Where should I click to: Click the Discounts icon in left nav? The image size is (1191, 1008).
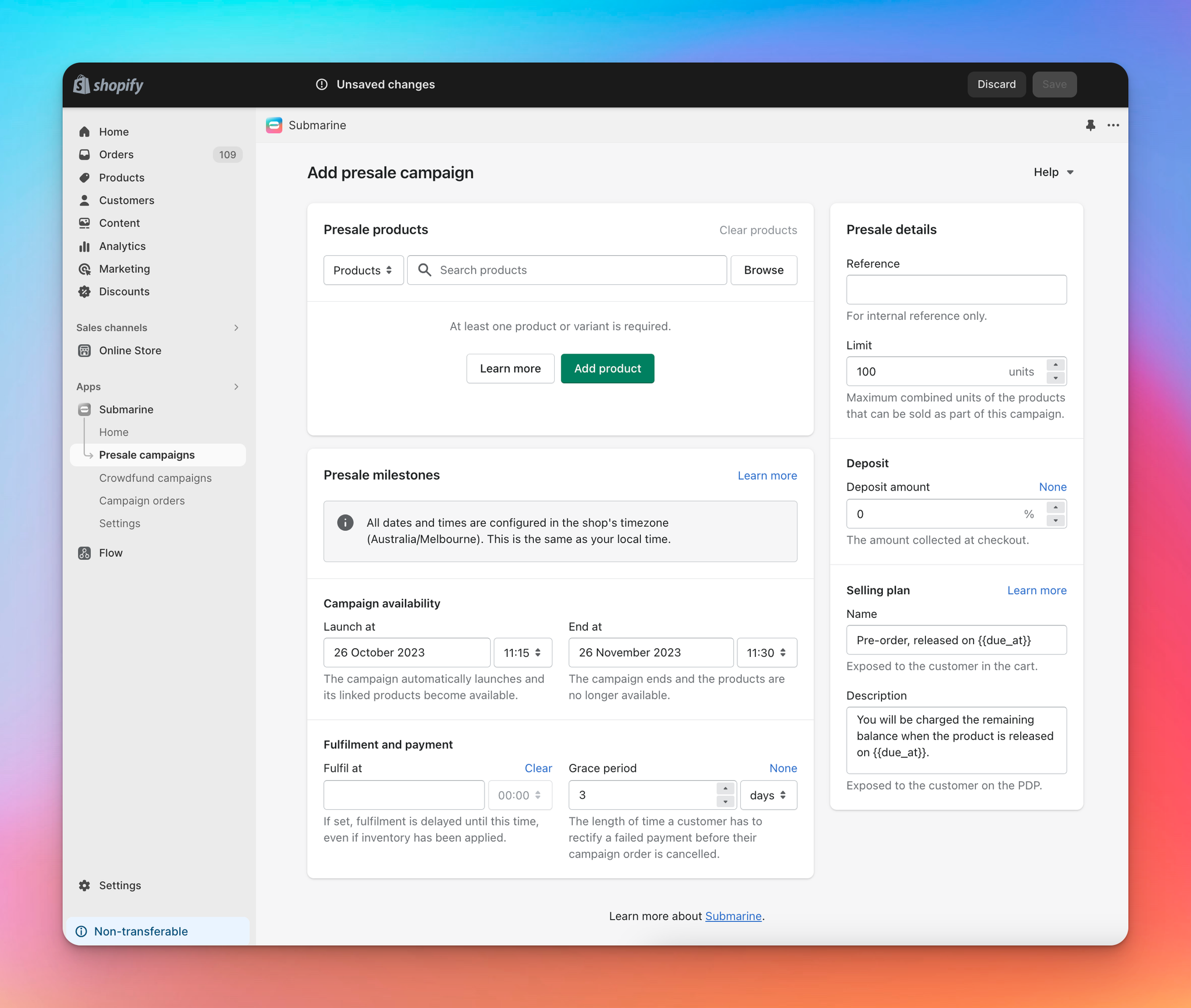click(x=85, y=291)
